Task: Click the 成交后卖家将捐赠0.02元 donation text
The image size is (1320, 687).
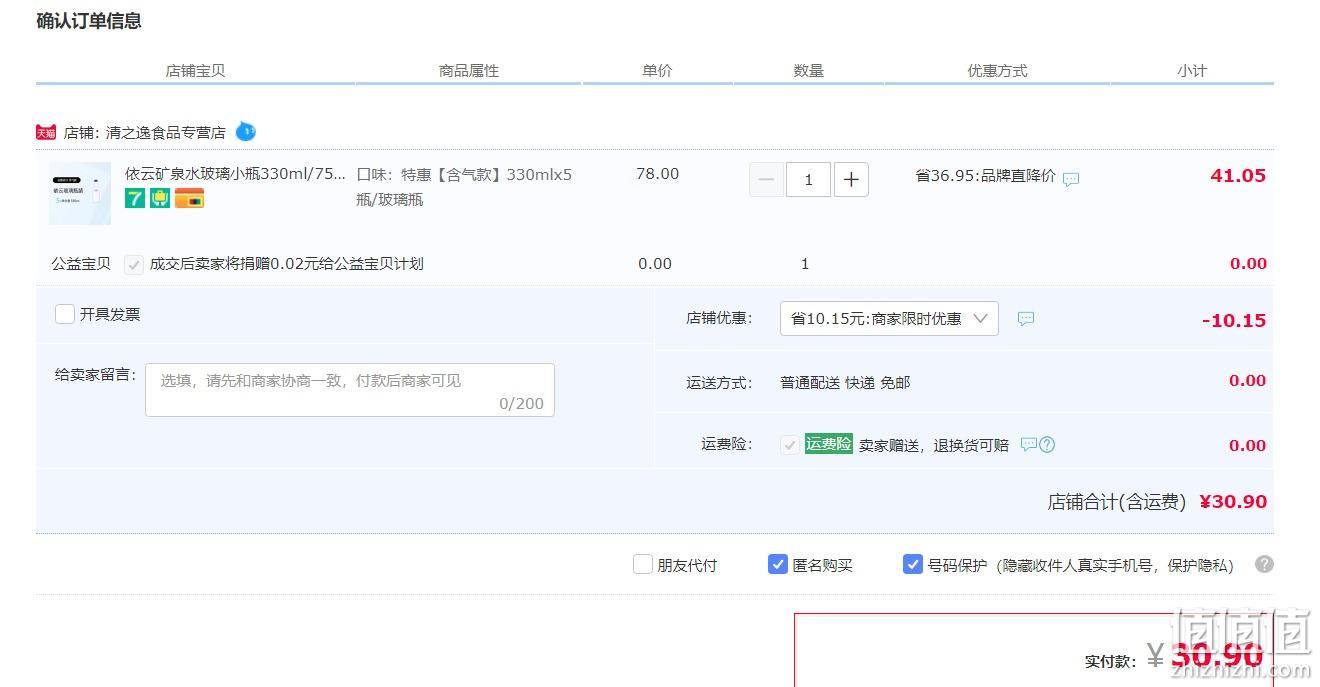Action: 287,264
